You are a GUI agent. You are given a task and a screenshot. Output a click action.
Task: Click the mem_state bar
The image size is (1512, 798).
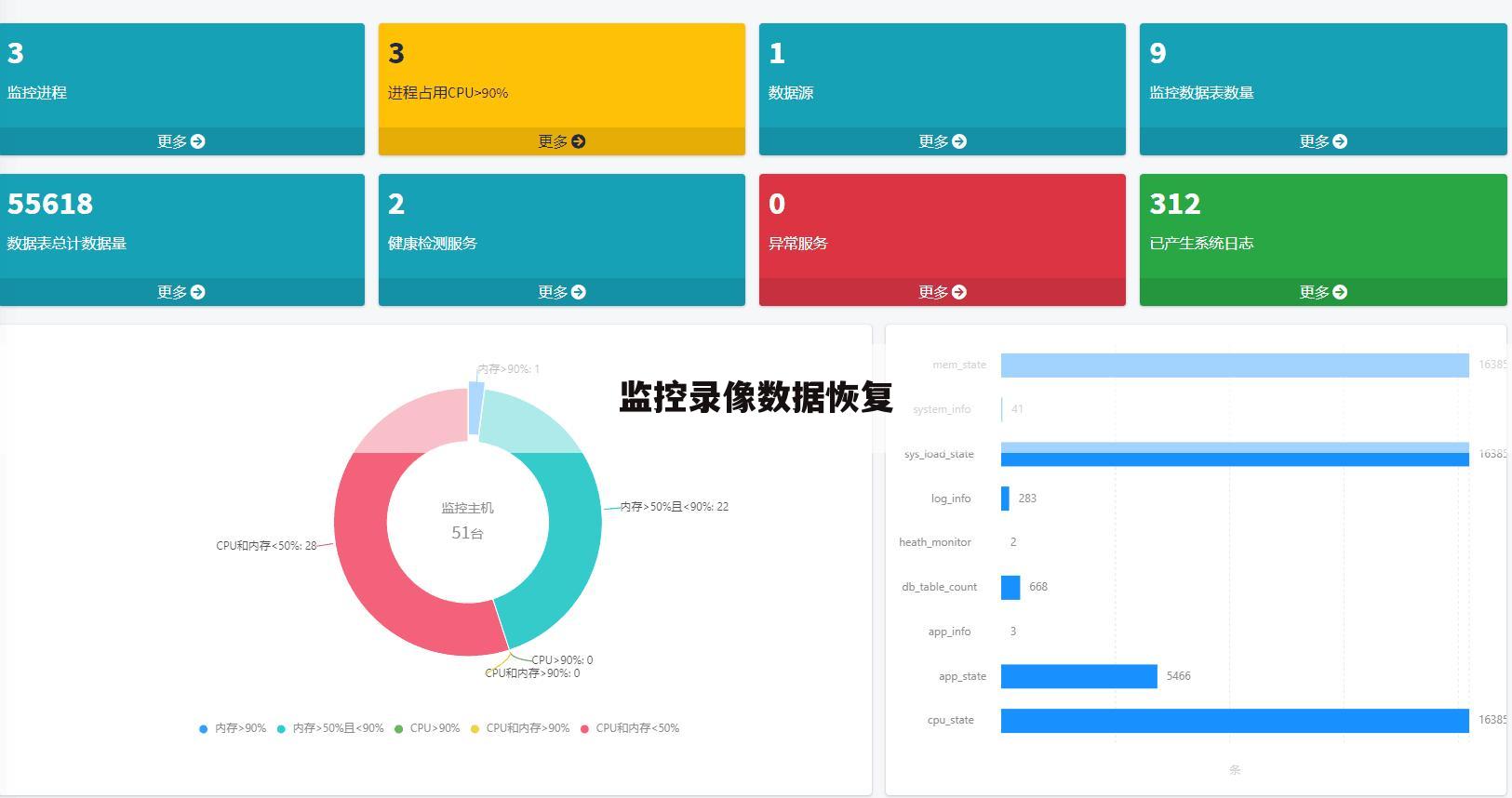pos(1235,365)
